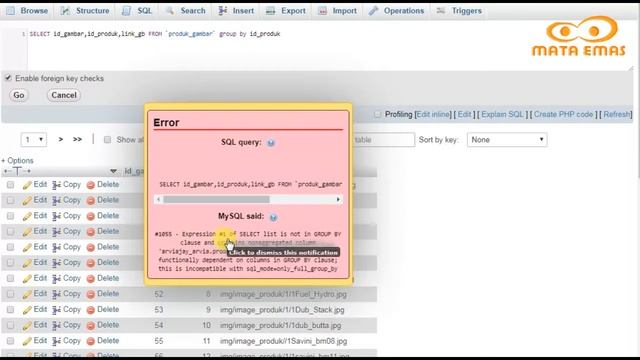Open the Browse tab
Viewport: 640px width, 360px height.
tap(28, 11)
